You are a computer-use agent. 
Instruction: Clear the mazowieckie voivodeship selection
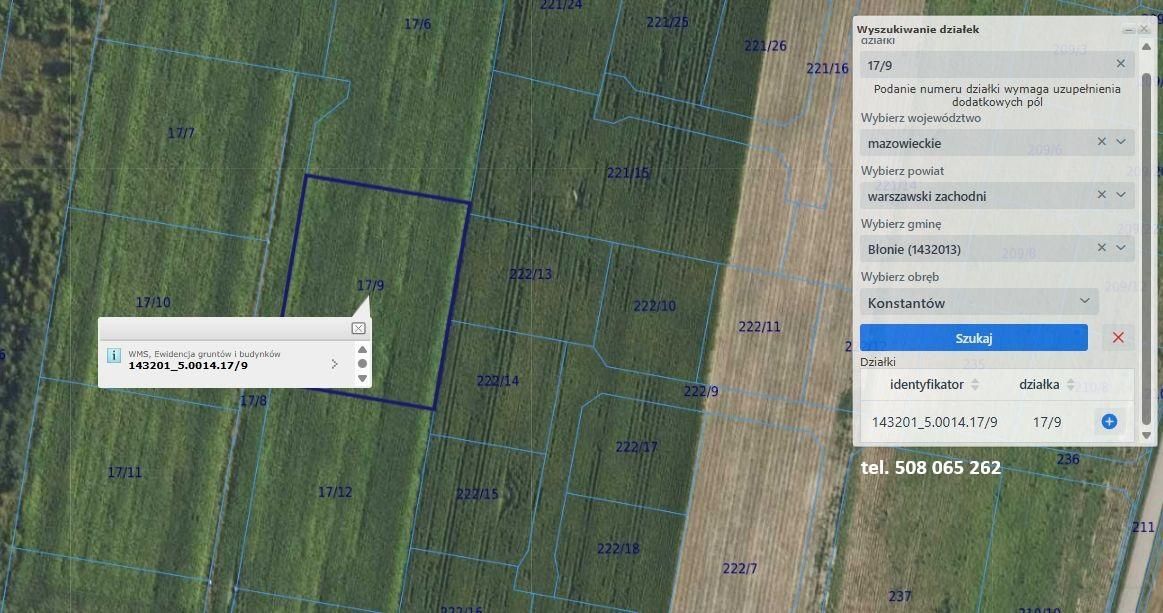(1101, 141)
